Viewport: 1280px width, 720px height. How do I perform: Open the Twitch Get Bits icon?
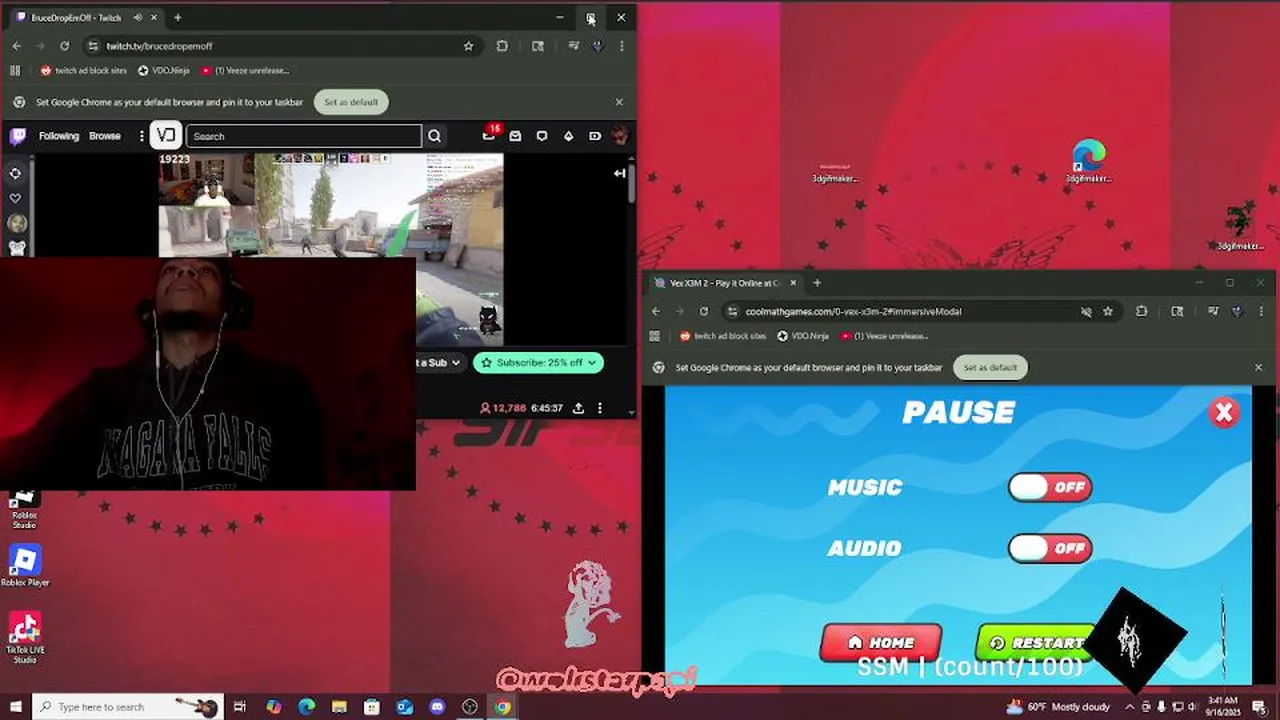569,136
